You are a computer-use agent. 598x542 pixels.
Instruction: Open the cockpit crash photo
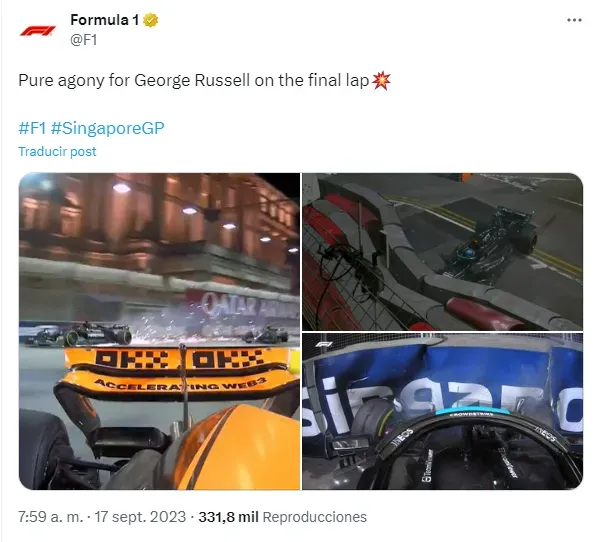(x=442, y=411)
